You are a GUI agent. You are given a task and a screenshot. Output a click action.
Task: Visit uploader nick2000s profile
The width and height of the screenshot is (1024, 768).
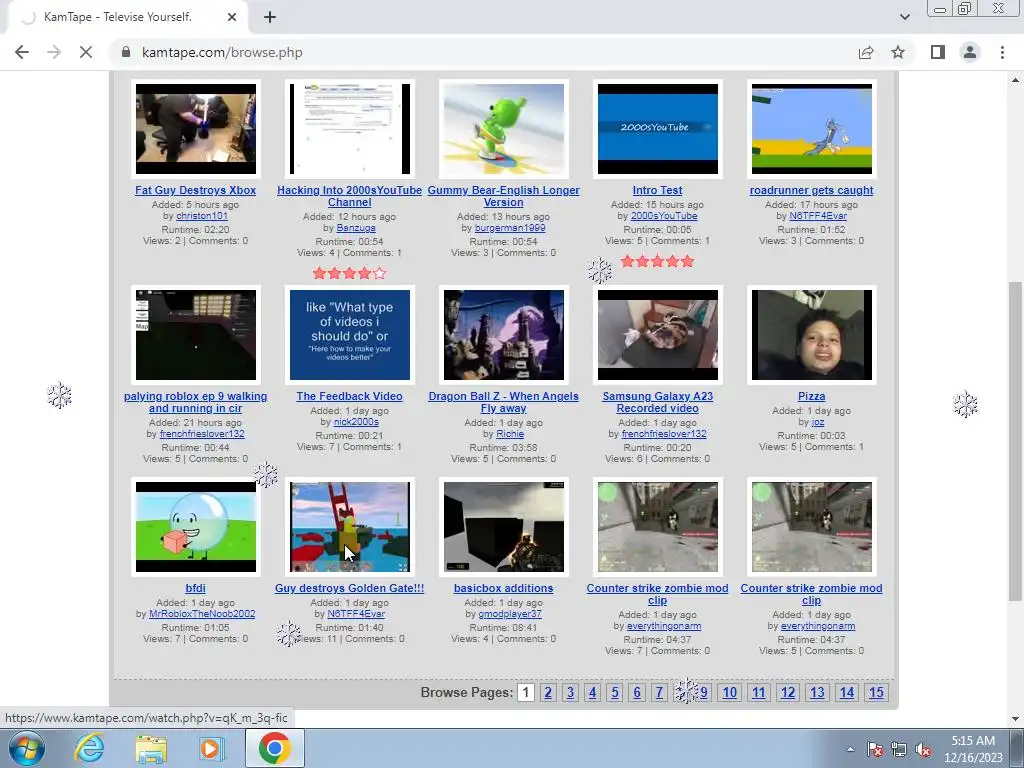point(356,422)
